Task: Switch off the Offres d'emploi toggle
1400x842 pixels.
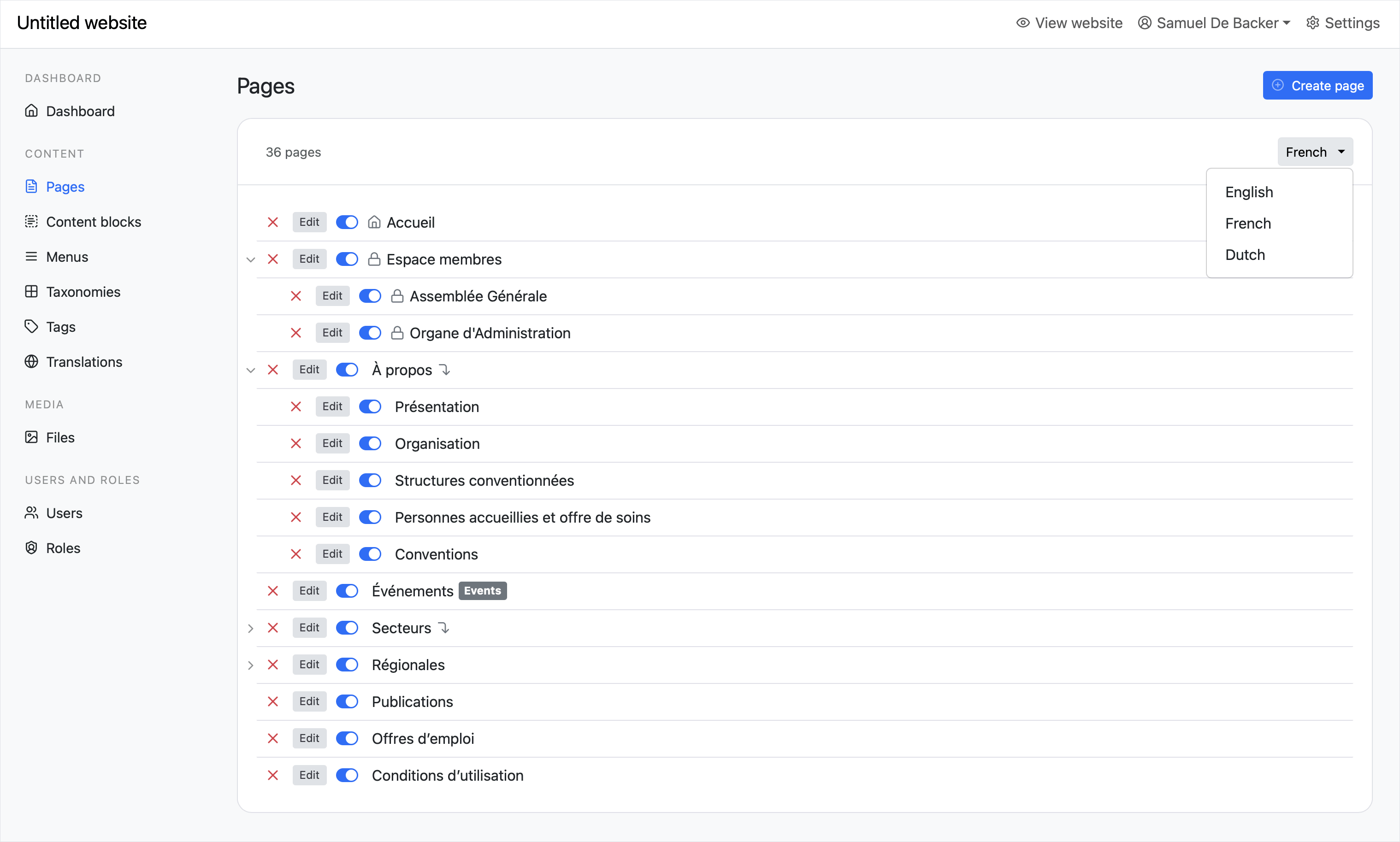Action: 347,738
